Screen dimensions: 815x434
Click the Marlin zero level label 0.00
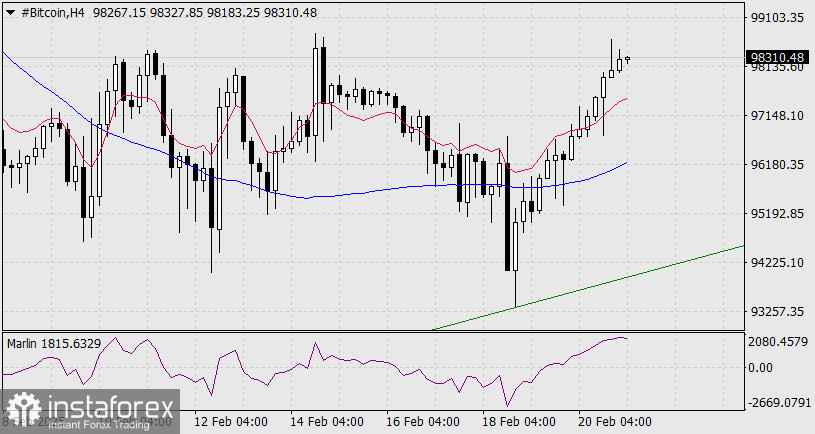[760, 367]
